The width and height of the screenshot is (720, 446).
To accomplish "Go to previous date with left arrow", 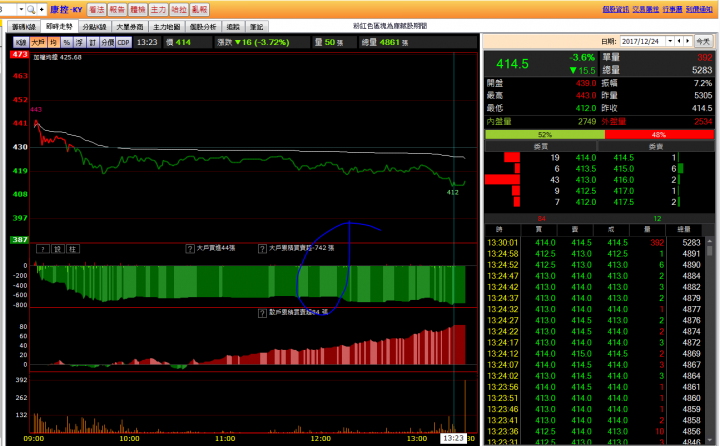I will 679,41.
